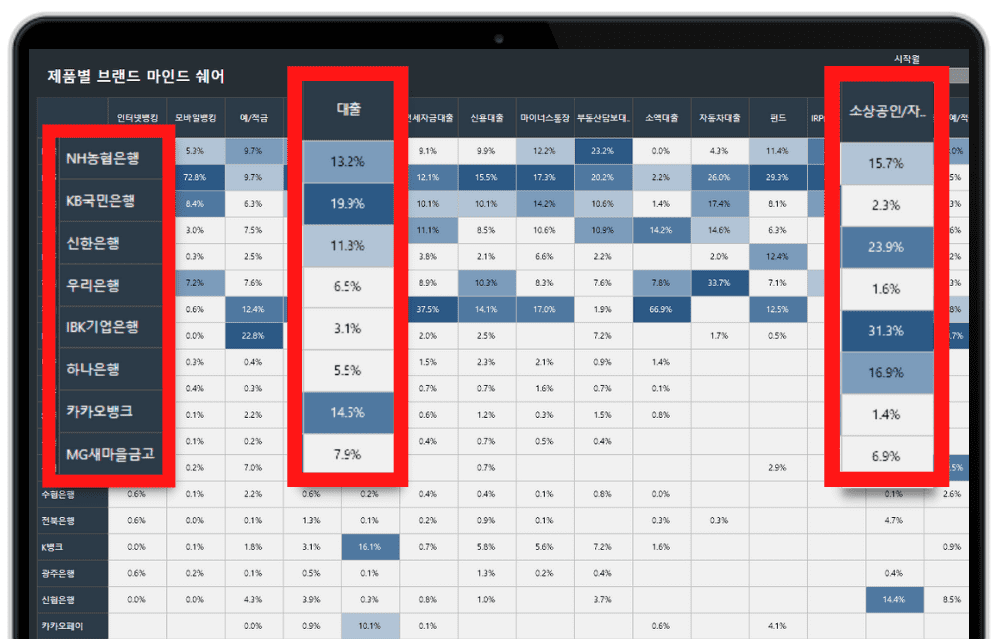Viewport: 1000px width, 639px height.
Task: Select the 31.3% cell under 소상공인/자..
Action: coord(886,331)
